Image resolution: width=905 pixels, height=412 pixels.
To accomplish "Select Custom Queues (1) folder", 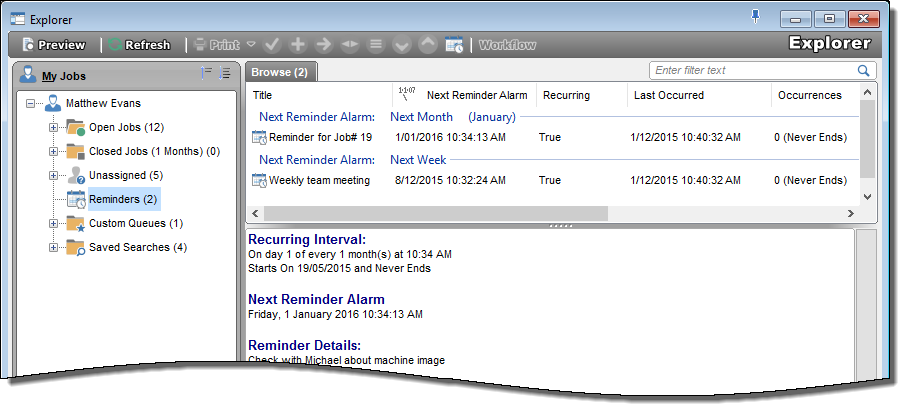I will (x=136, y=223).
